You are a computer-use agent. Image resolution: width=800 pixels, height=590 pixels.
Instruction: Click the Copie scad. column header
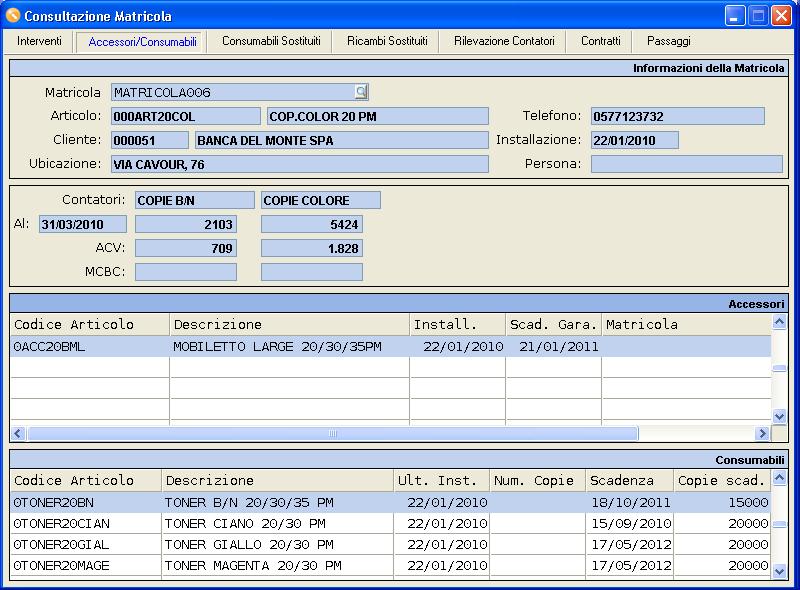point(722,481)
